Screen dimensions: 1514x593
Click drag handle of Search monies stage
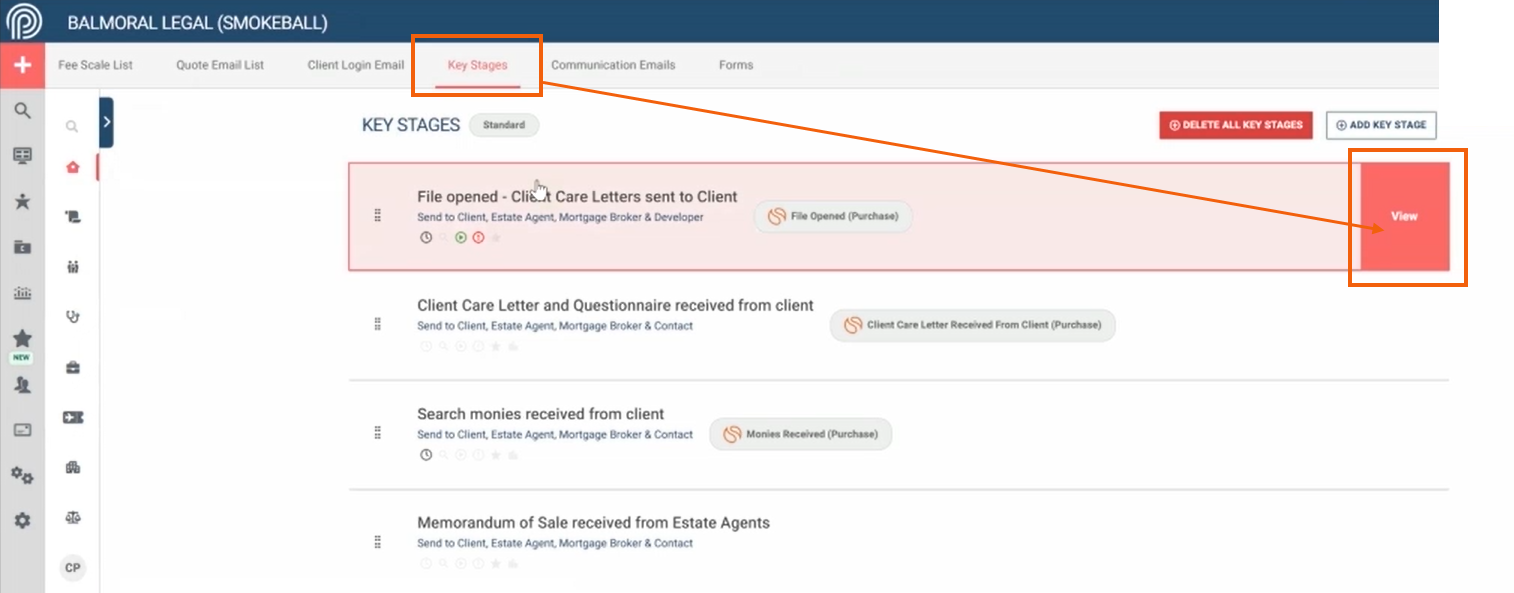click(x=378, y=433)
